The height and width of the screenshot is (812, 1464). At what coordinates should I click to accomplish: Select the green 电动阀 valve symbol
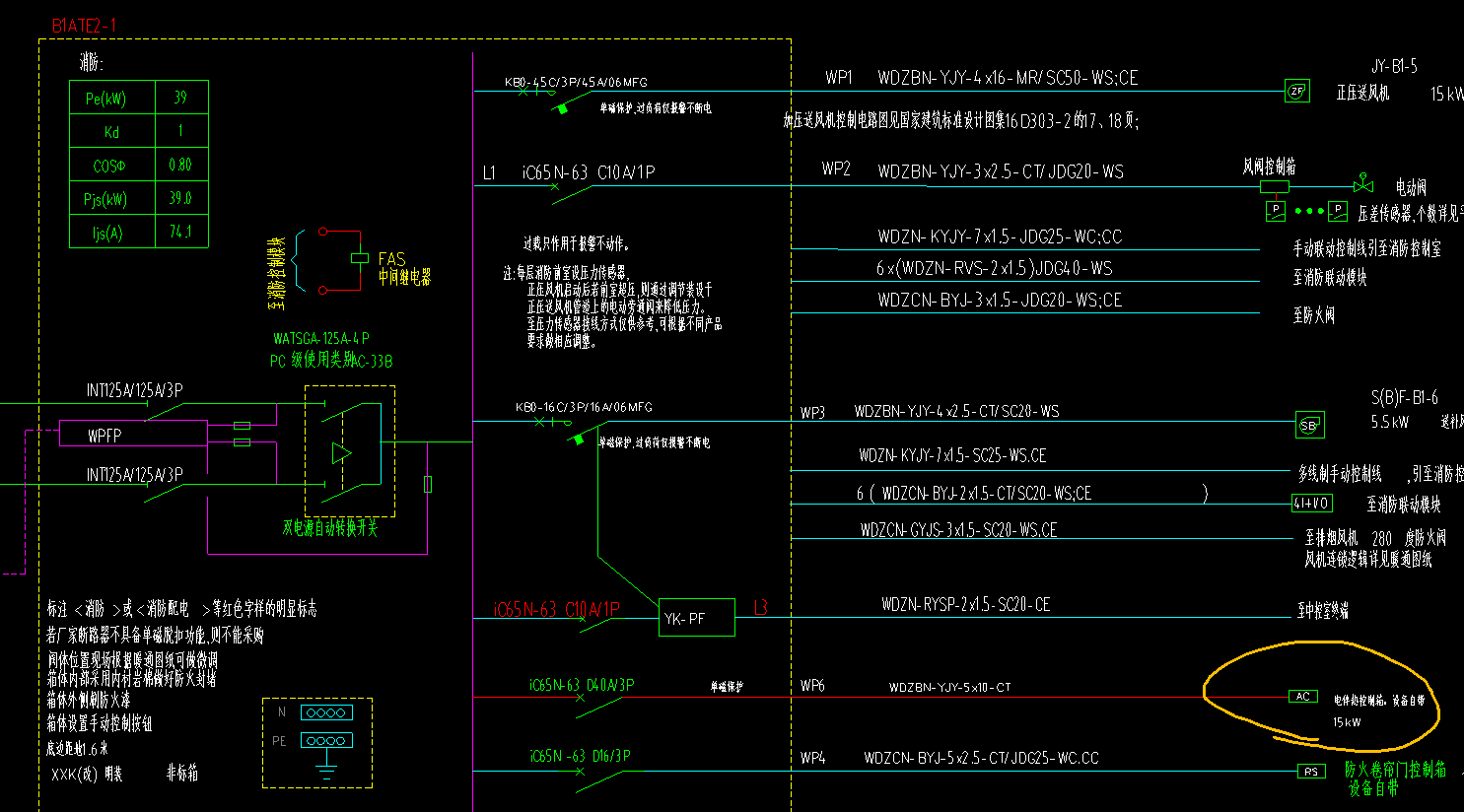(1364, 185)
